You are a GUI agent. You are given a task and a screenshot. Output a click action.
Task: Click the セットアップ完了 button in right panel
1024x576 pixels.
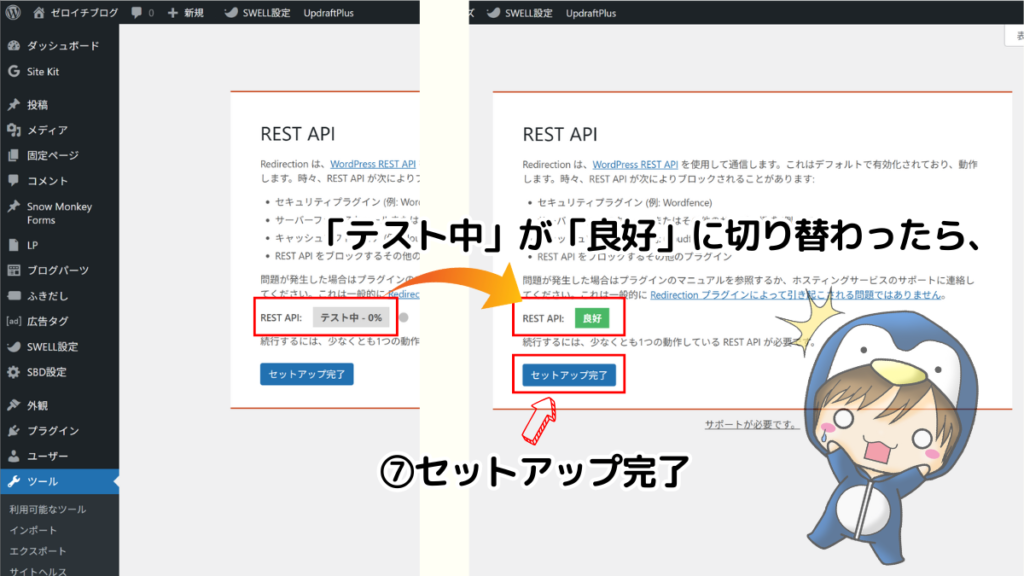pyautogui.click(x=569, y=375)
